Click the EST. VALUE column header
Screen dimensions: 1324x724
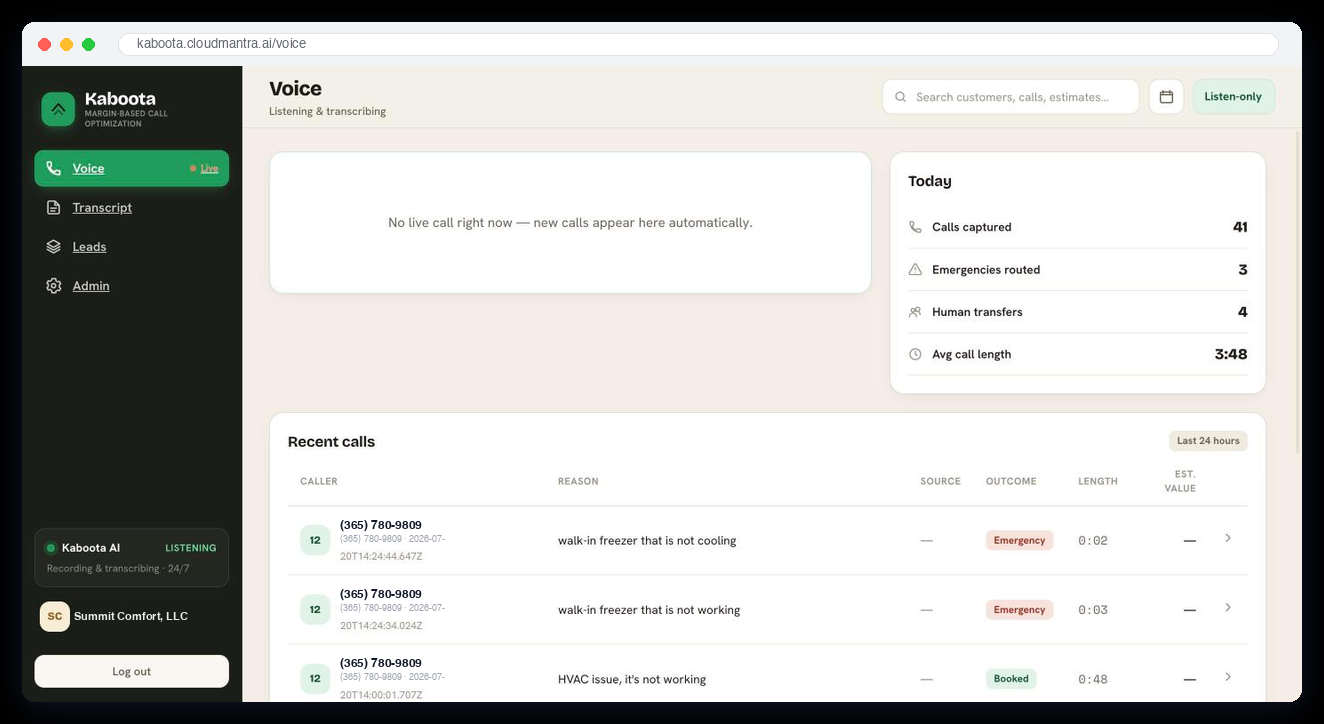1181,481
